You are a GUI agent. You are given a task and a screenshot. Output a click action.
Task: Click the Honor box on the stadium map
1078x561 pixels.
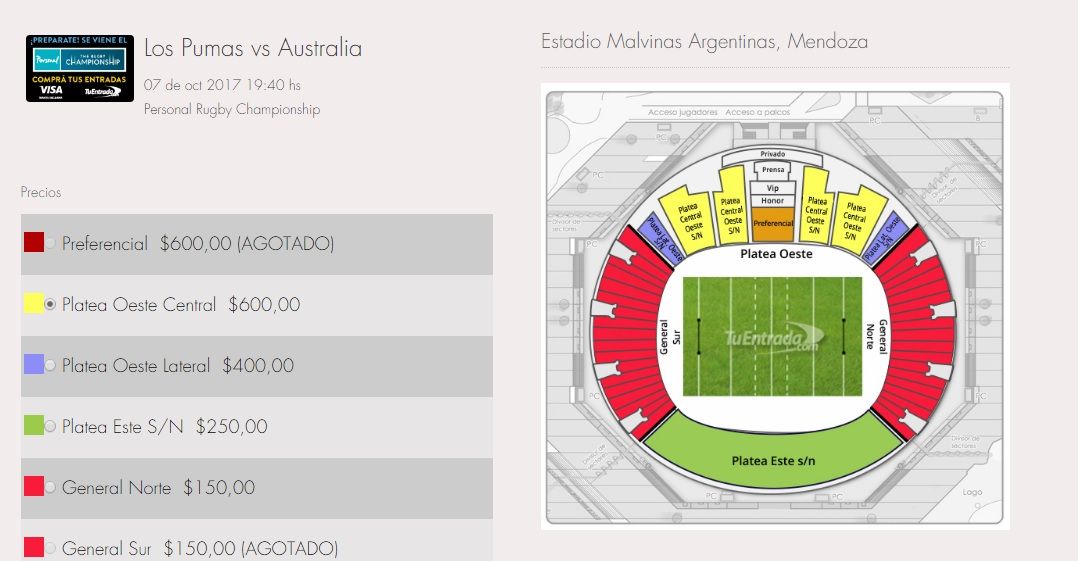point(773,201)
